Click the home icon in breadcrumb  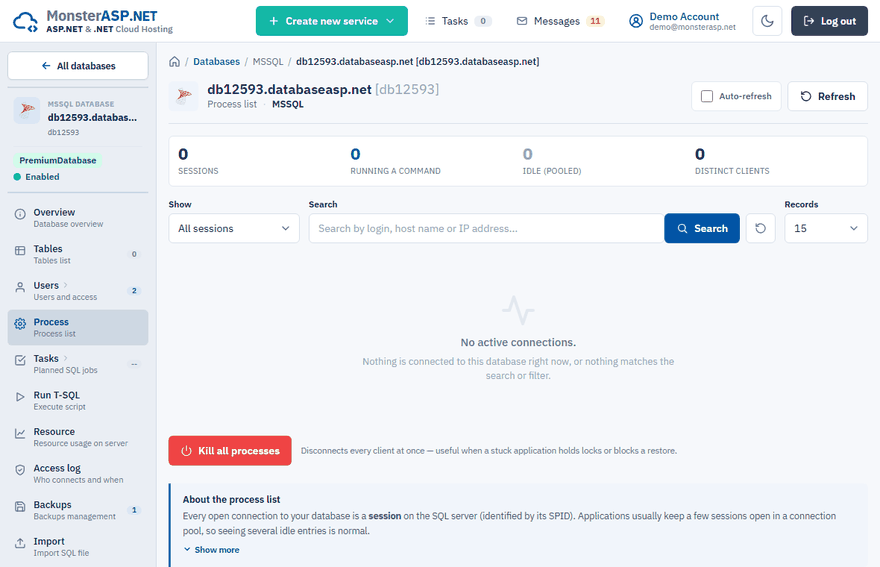tap(175, 62)
